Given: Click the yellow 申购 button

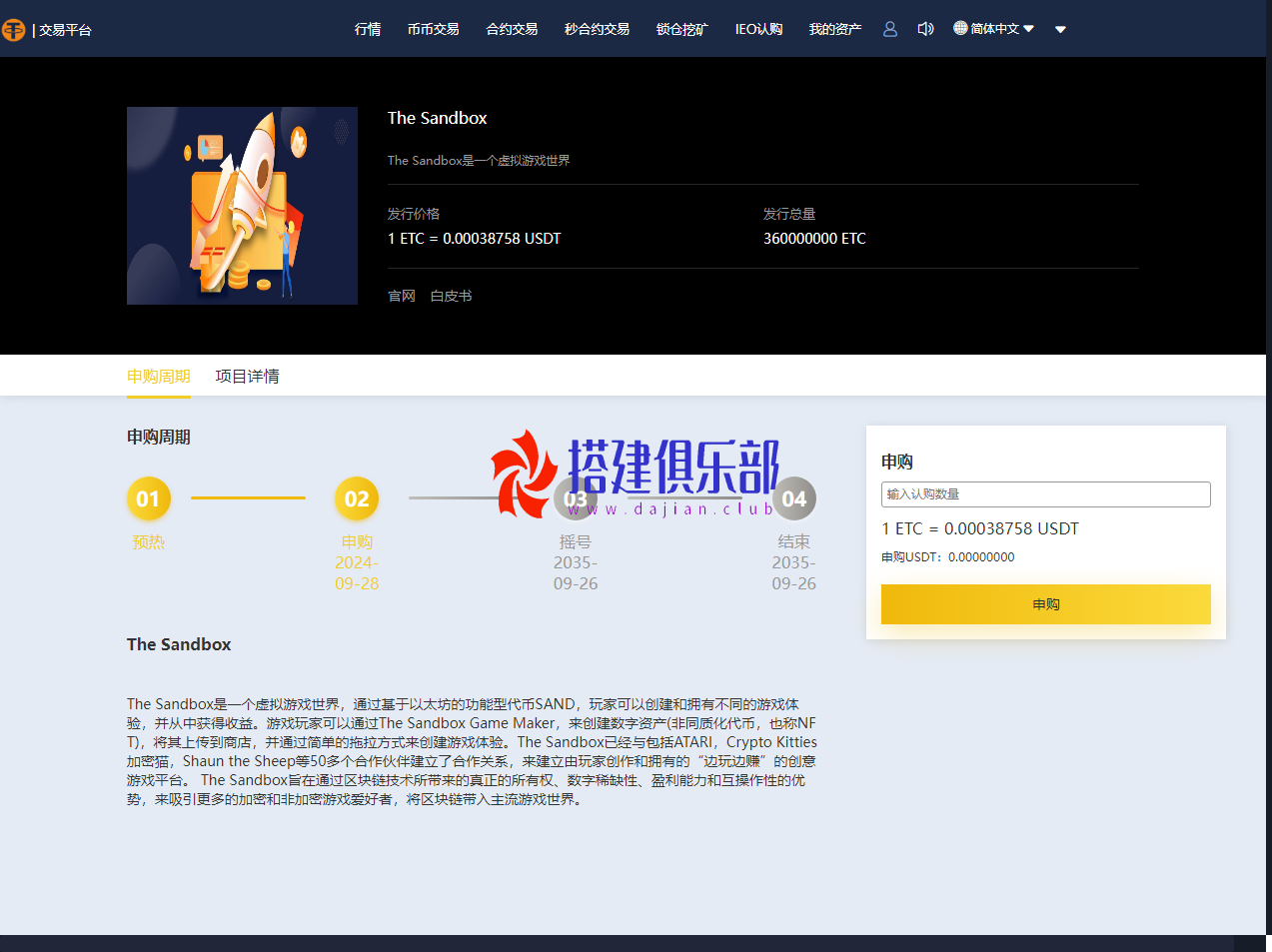Looking at the screenshot, I should (x=1045, y=604).
